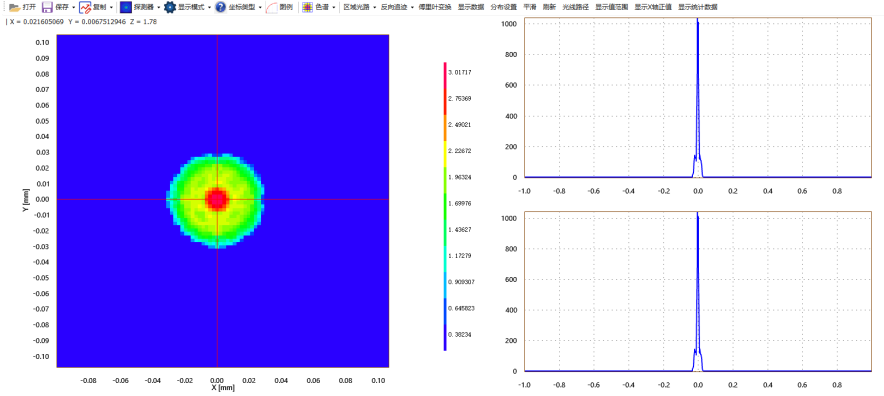The image size is (884, 396).
Task: Click the X [mm] axis title
Action: pos(223,388)
